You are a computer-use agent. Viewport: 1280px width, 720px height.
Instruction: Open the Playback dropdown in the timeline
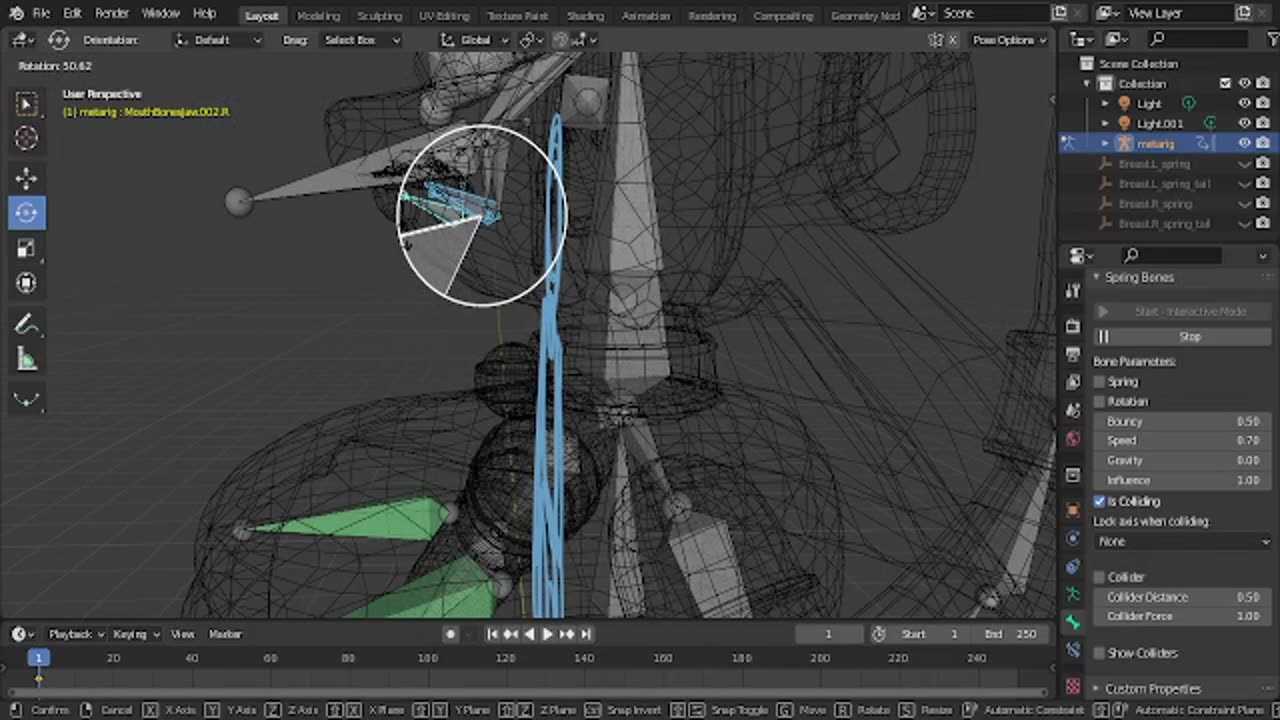click(76, 634)
